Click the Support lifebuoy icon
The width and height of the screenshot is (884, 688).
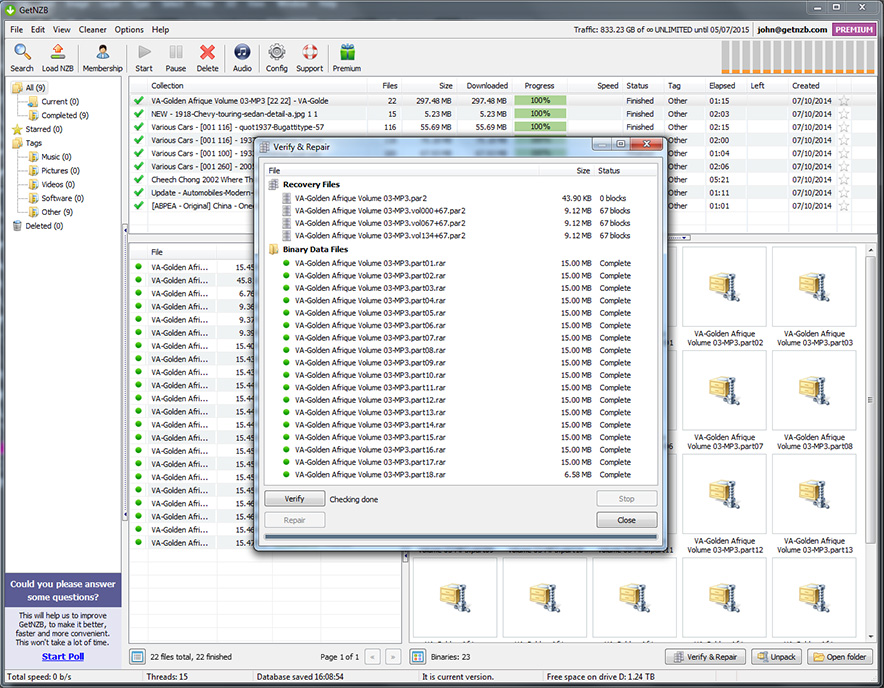(x=310, y=58)
